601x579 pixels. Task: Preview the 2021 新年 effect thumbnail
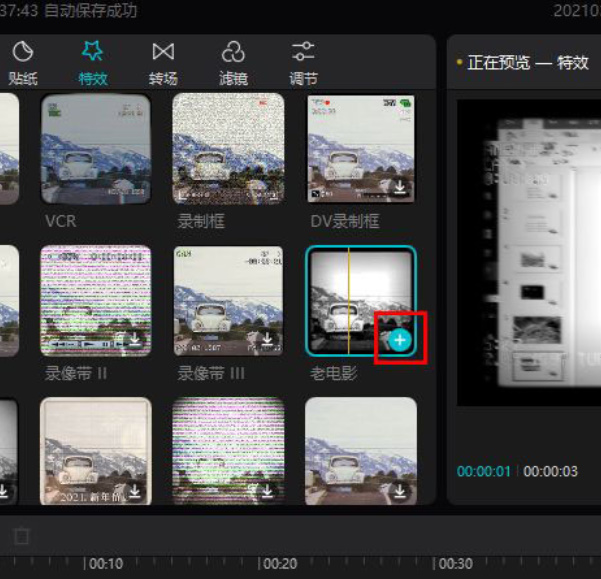pyautogui.click(x=96, y=451)
